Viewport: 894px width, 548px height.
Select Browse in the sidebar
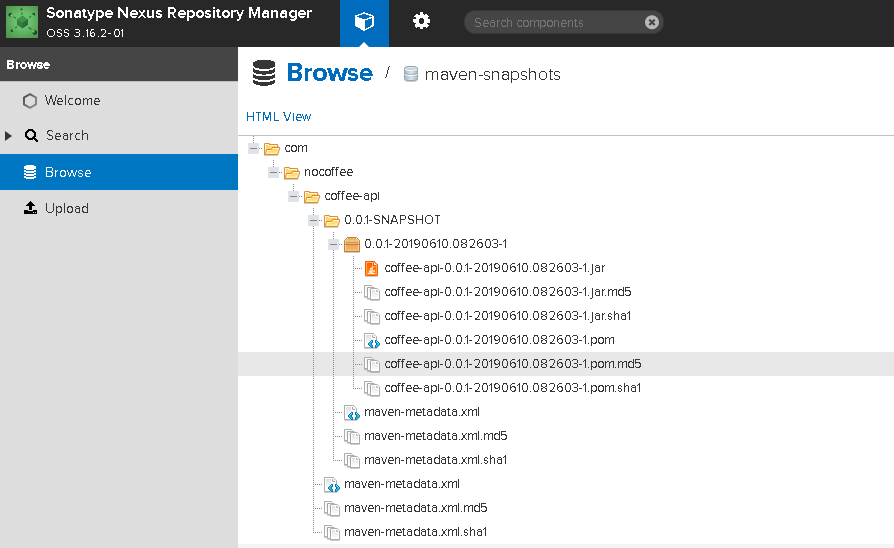[119, 172]
